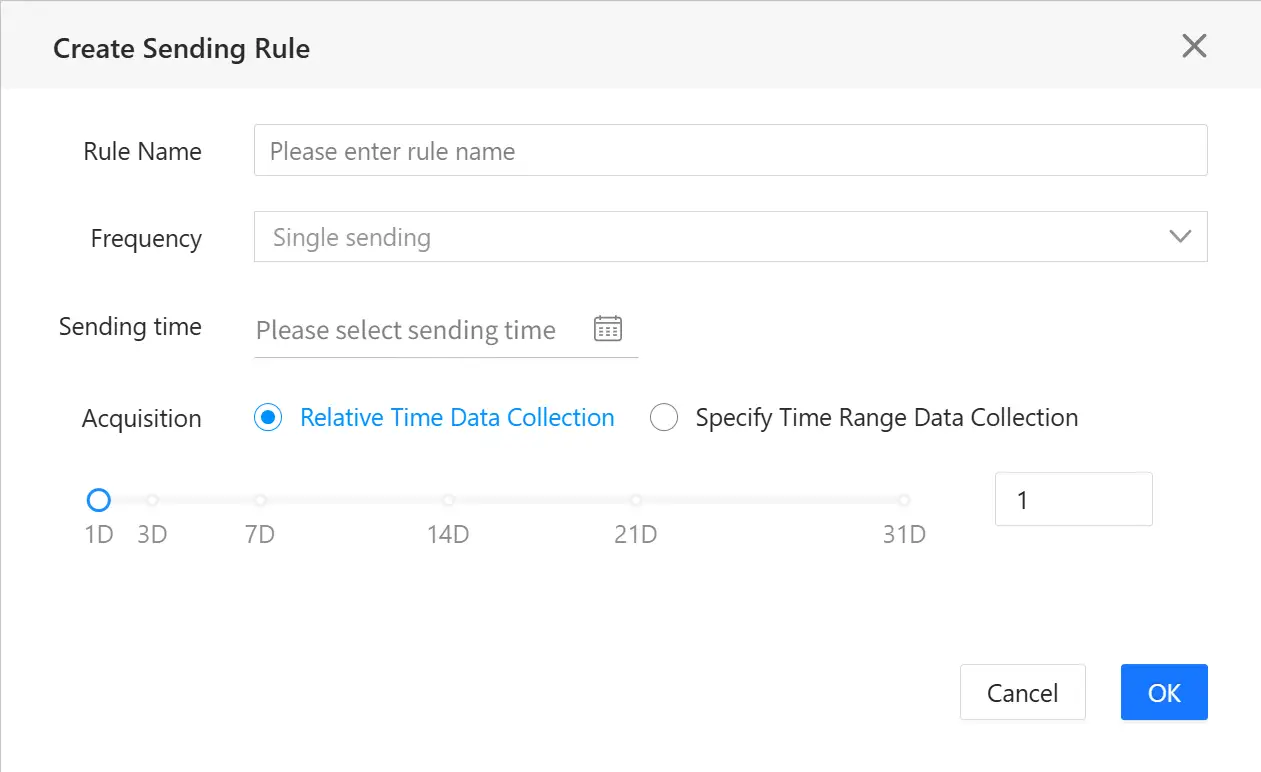Open the sending time calendar picker icon
The height and width of the screenshot is (772, 1261).
click(608, 328)
